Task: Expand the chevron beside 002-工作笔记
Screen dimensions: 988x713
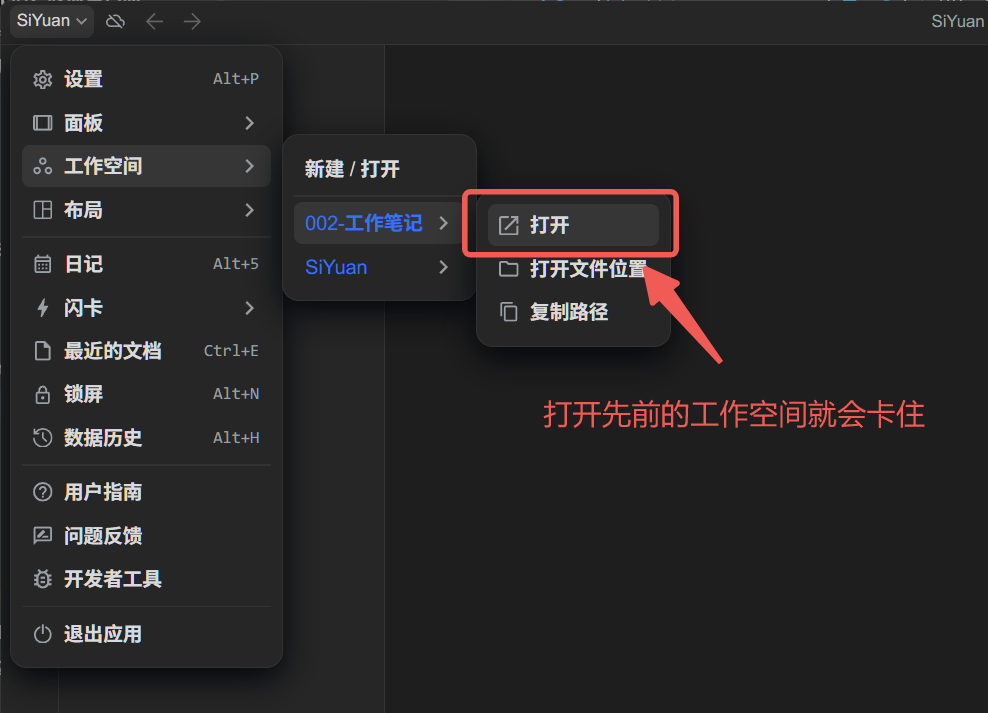Action: [444, 223]
